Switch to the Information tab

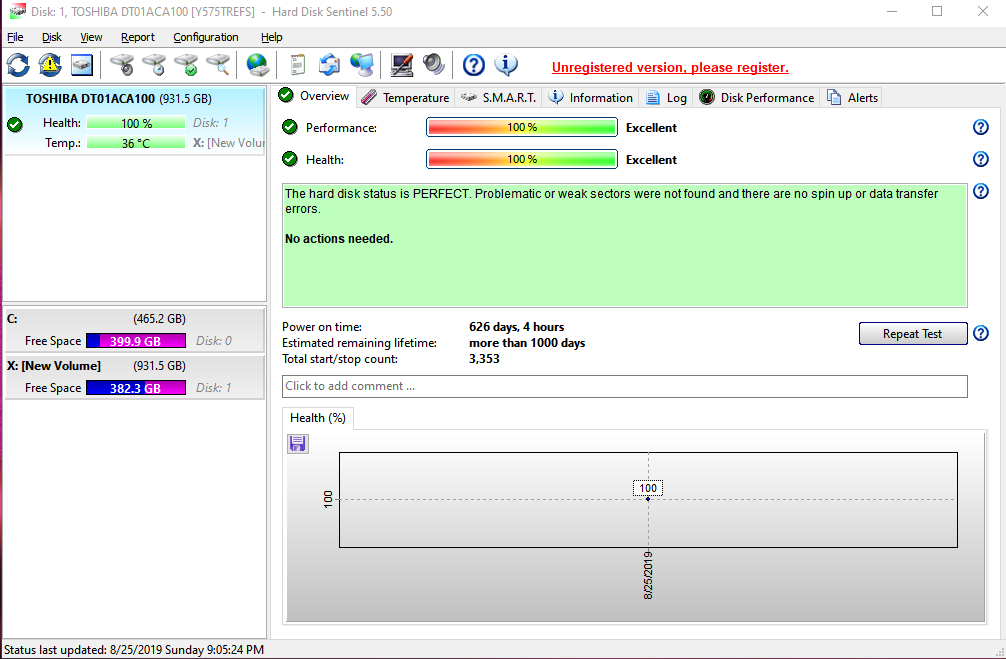pos(590,98)
